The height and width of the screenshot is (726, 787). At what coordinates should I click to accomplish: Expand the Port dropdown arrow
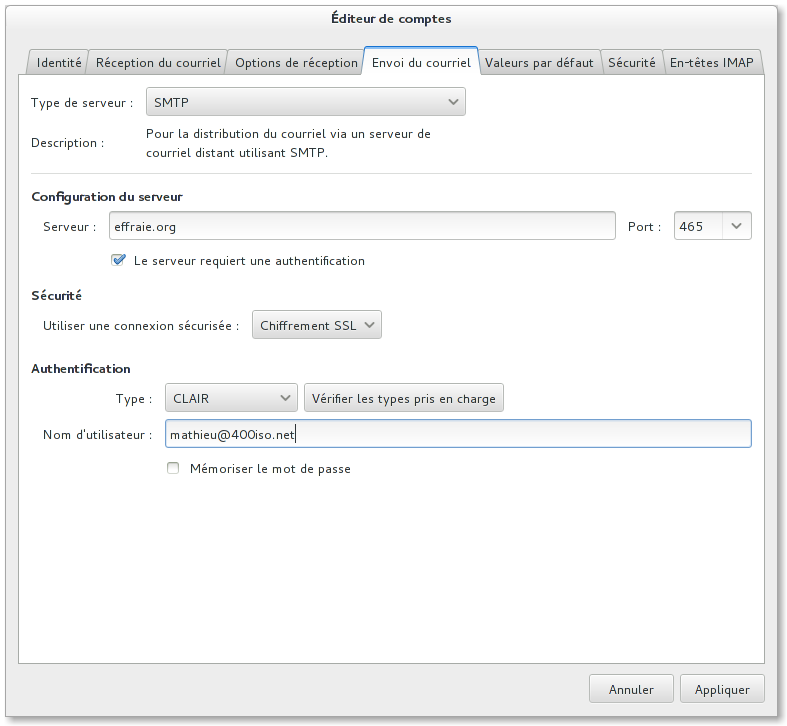tap(736, 226)
